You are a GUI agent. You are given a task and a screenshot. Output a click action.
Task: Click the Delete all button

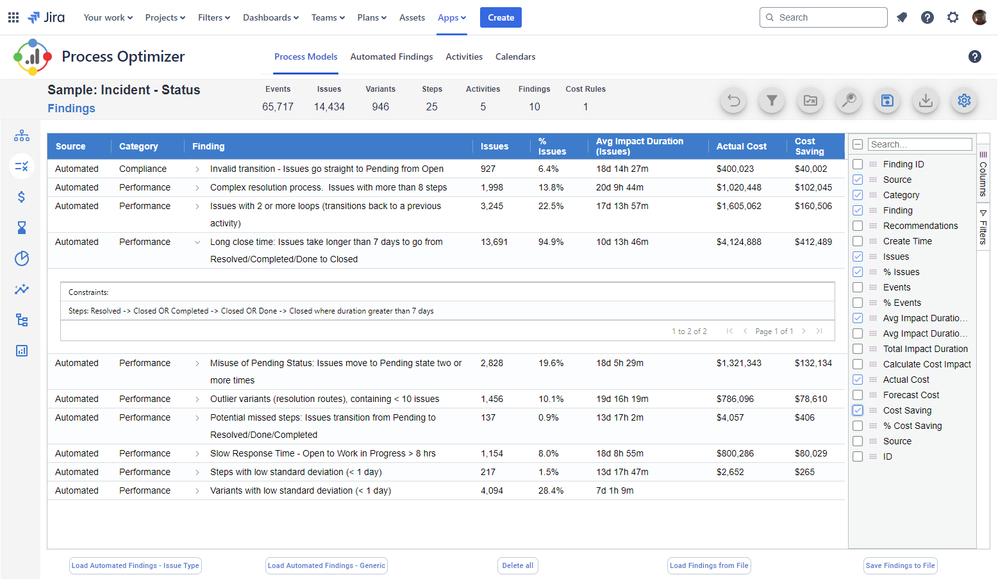[x=517, y=566]
